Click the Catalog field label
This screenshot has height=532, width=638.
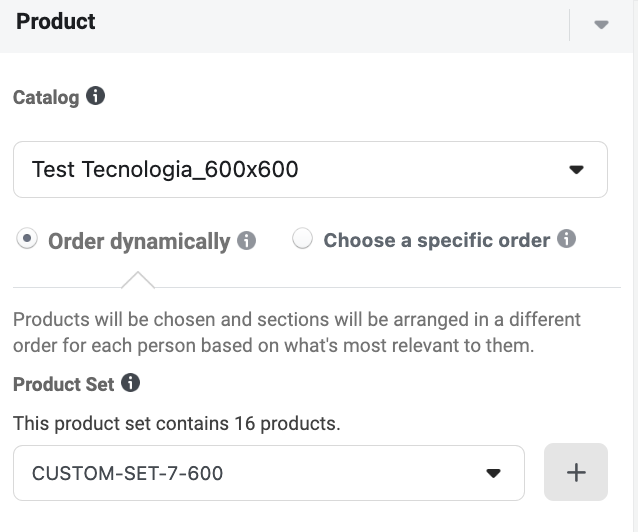(x=46, y=97)
